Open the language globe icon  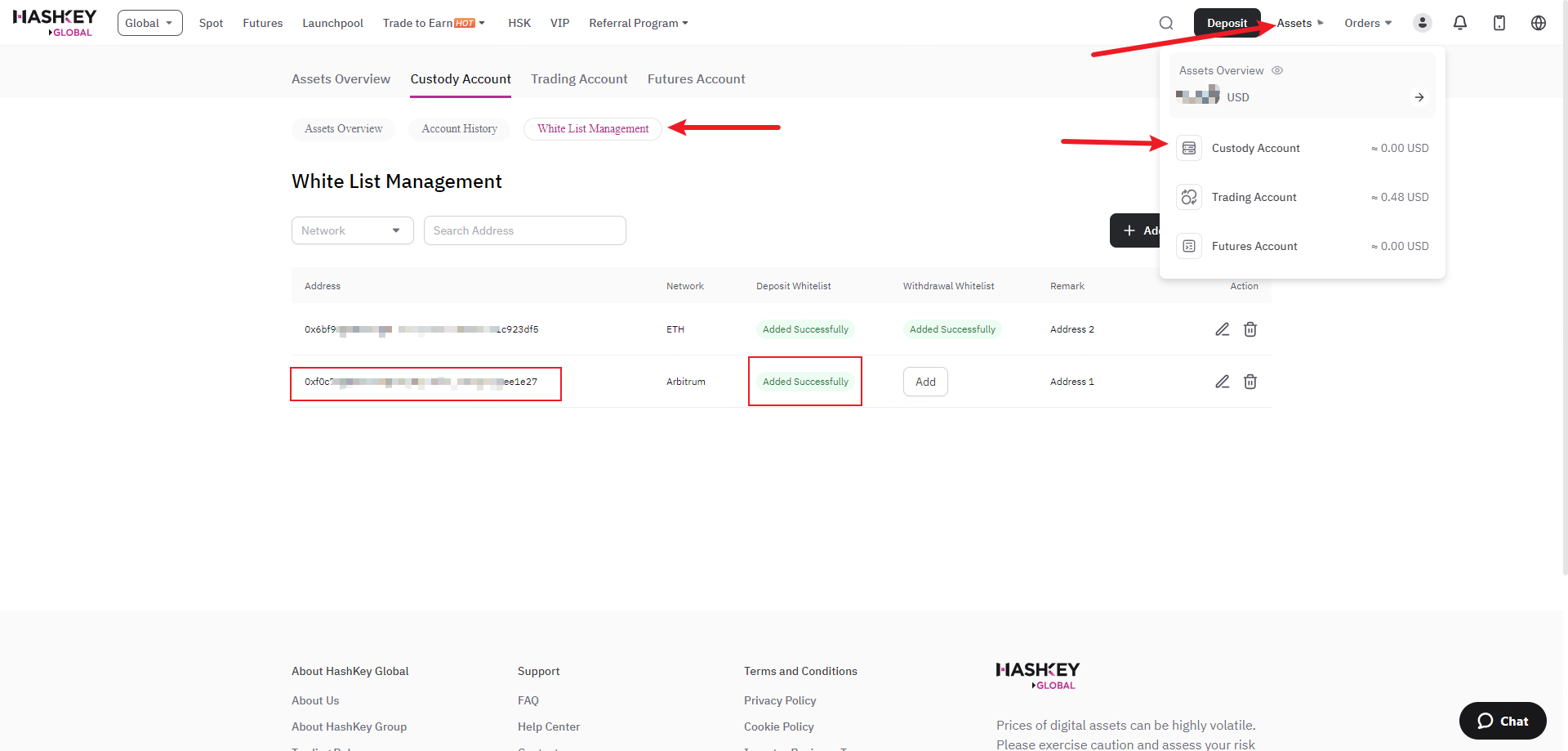[x=1539, y=23]
